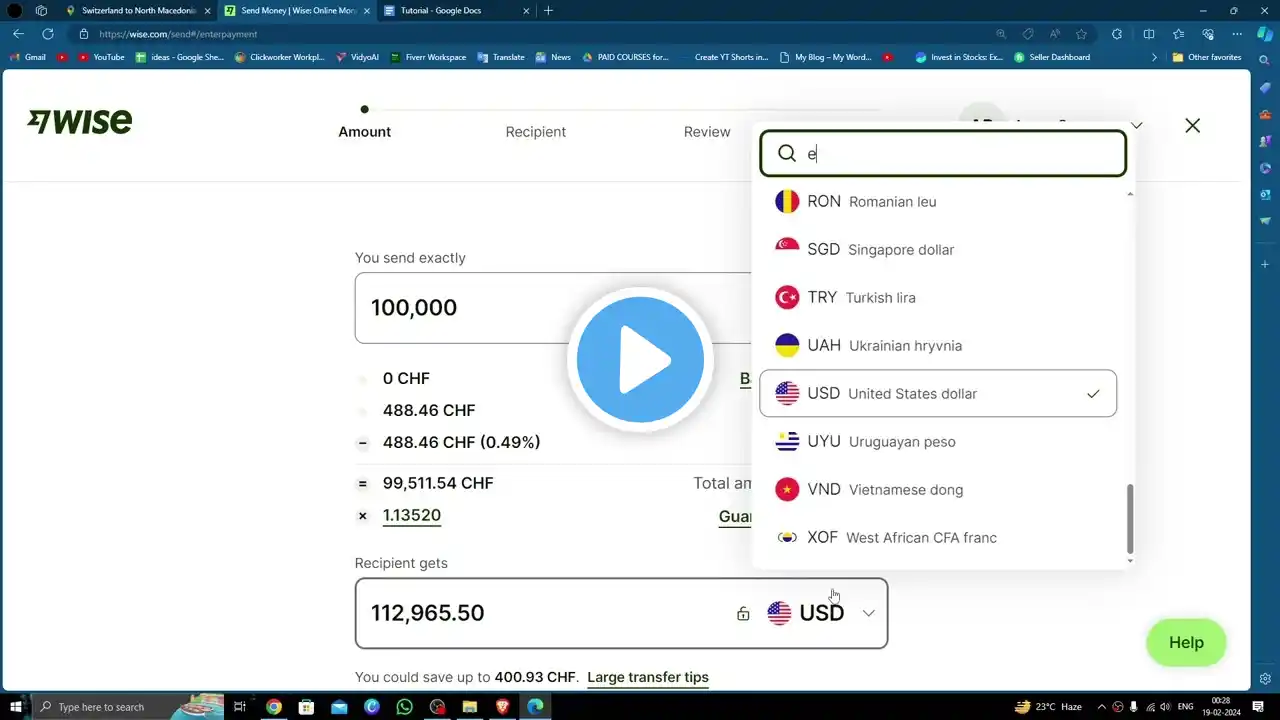1280x720 pixels.
Task: Click the You send exactly amount field
Action: click(x=555, y=308)
